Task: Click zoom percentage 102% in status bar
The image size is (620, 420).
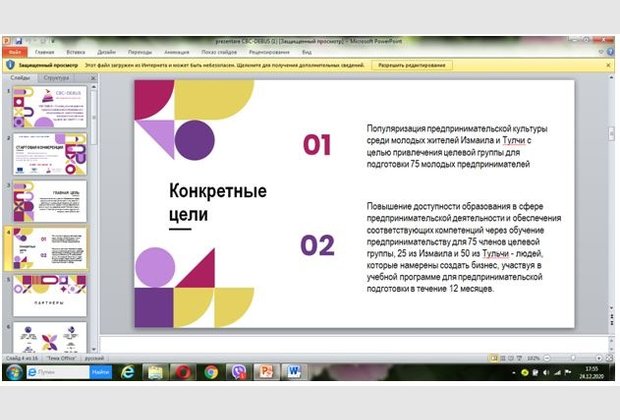Action: click(533, 358)
